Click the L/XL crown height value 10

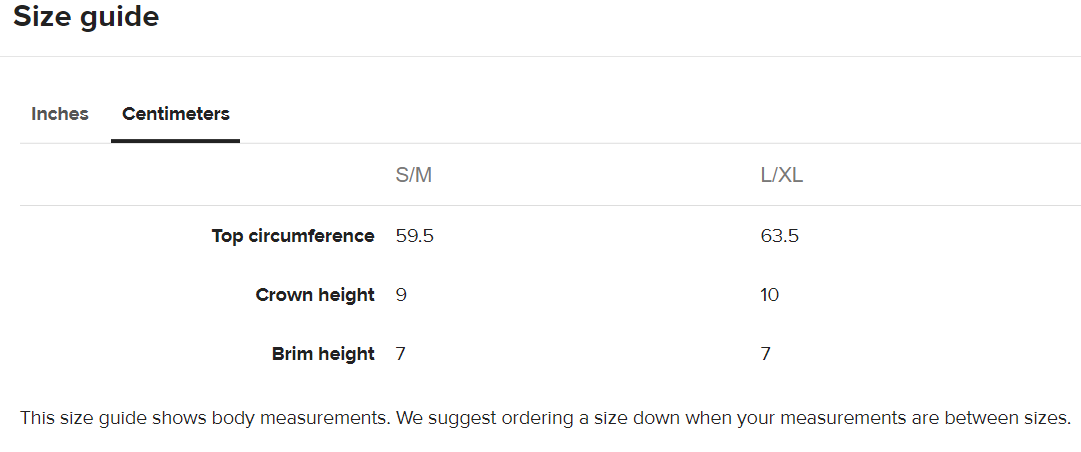coord(770,295)
